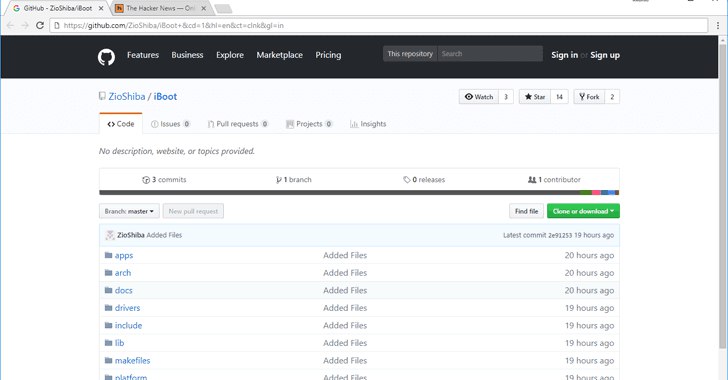This screenshot has height=380, width=728.
Task: Click the drivers folder icon
Action: click(x=108, y=308)
